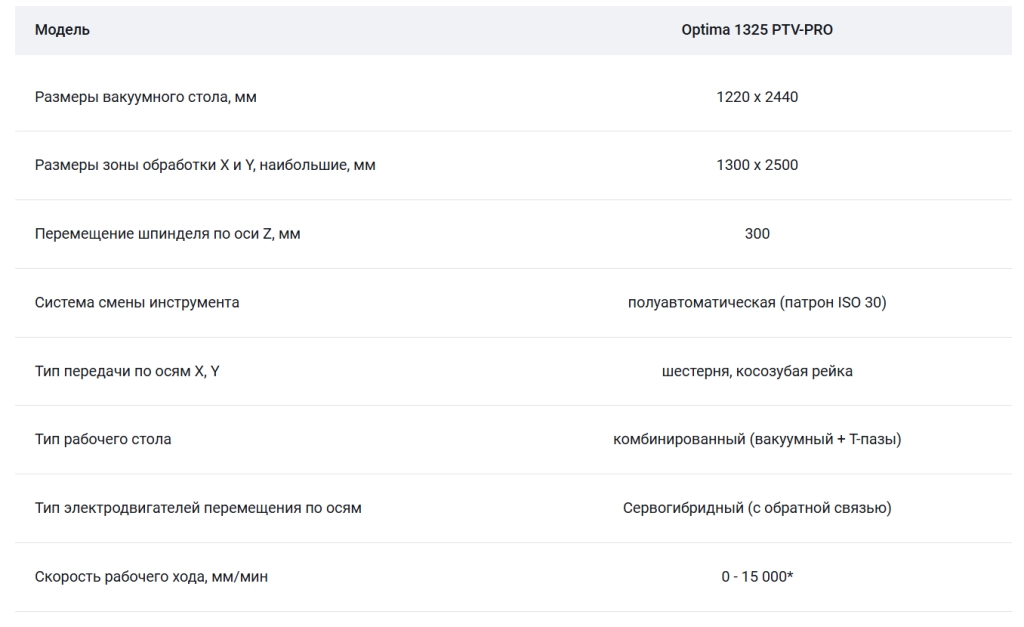This screenshot has height=627, width=1024.
Task: Click the value '1220 x 2440'
Action: 757,97
